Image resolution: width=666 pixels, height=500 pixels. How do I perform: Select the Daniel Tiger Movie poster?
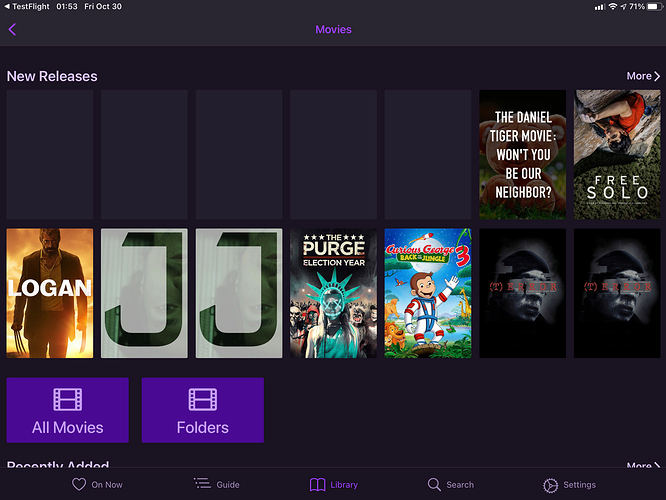[x=522, y=155]
